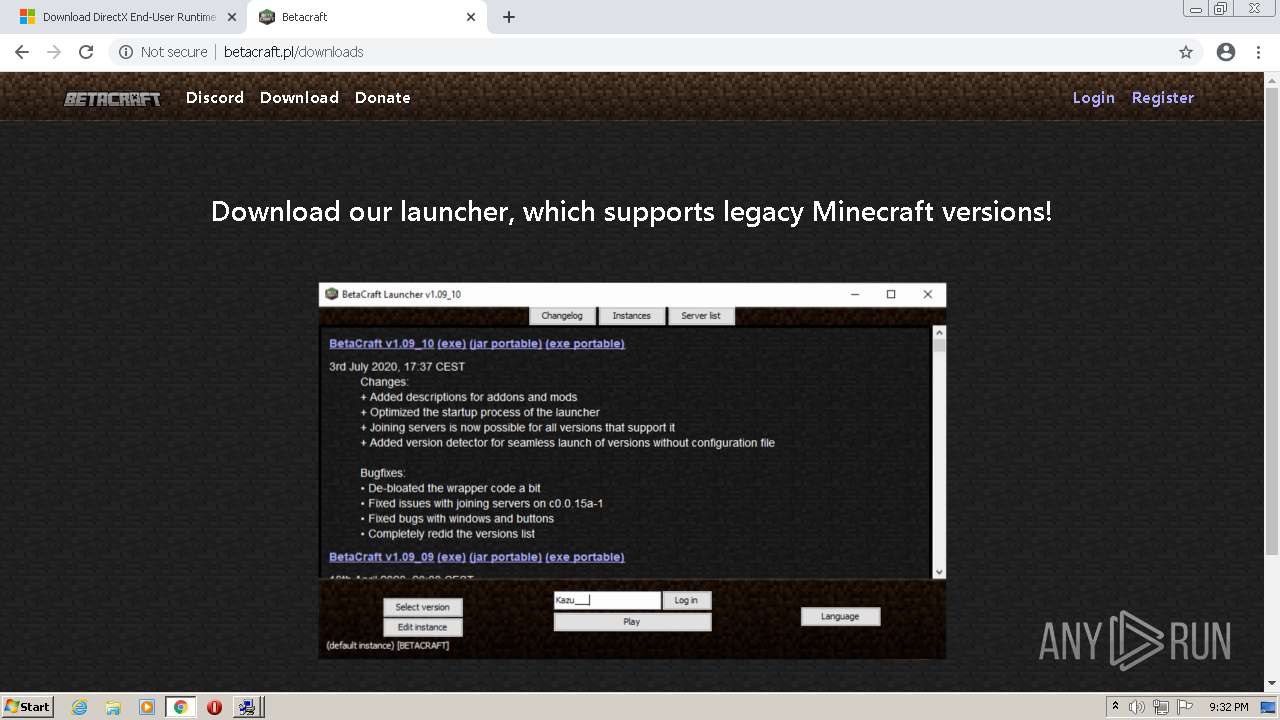
Task: Click (jar portable) link for v1.09_10
Action: click(x=505, y=344)
